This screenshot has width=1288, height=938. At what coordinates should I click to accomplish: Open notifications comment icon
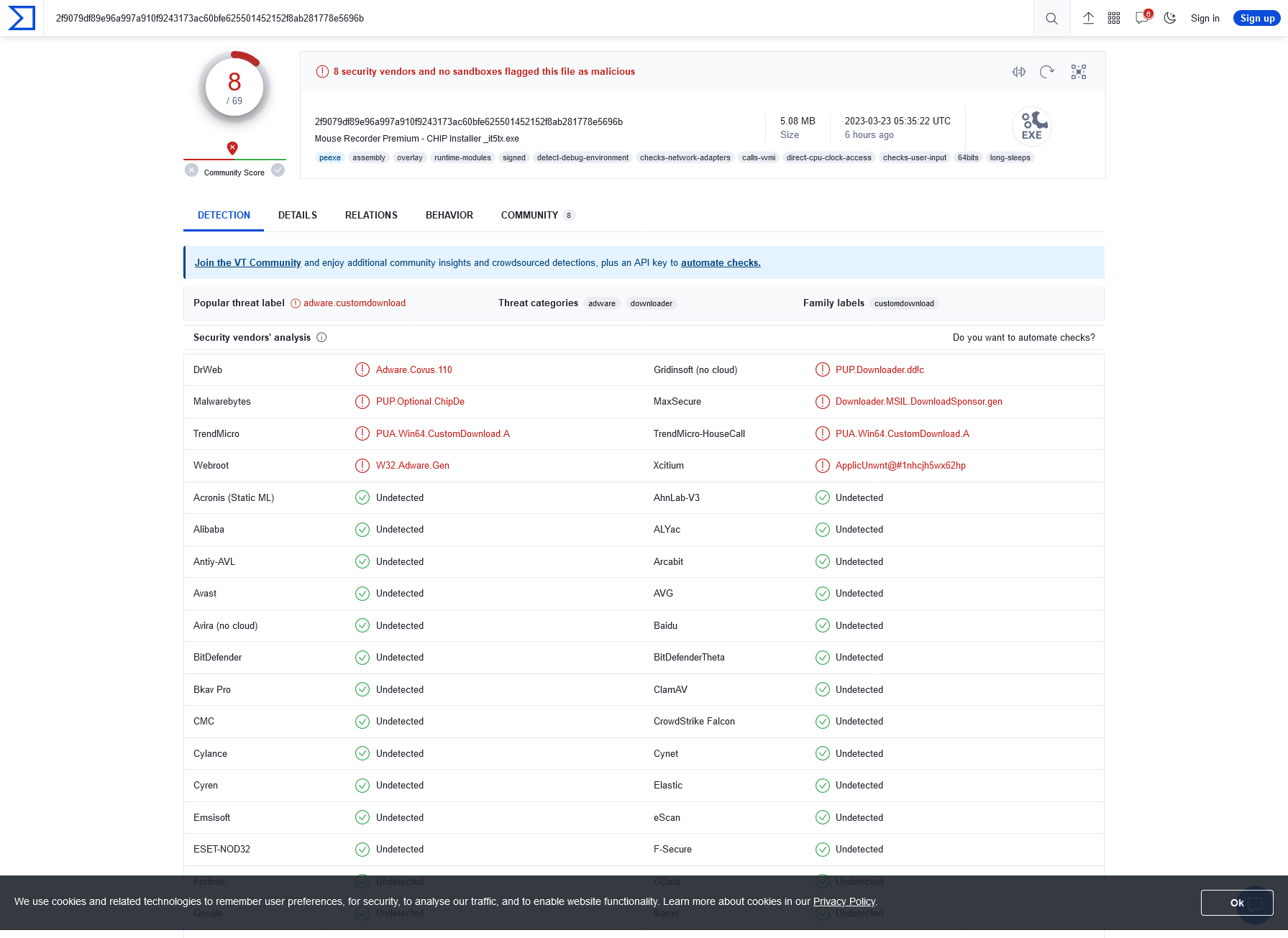click(1142, 18)
